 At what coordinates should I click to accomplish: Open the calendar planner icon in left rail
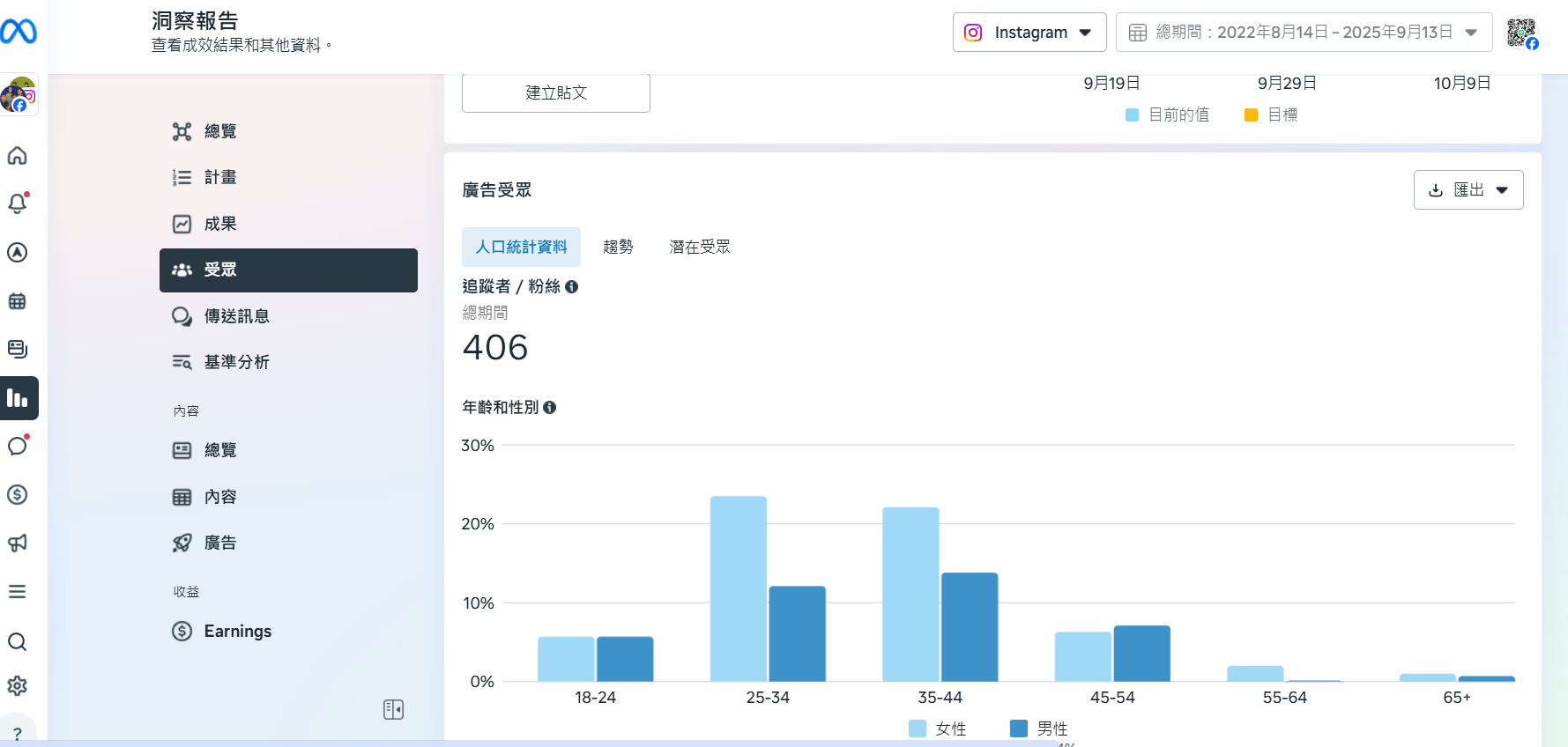pyautogui.click(x=18, y=301)
